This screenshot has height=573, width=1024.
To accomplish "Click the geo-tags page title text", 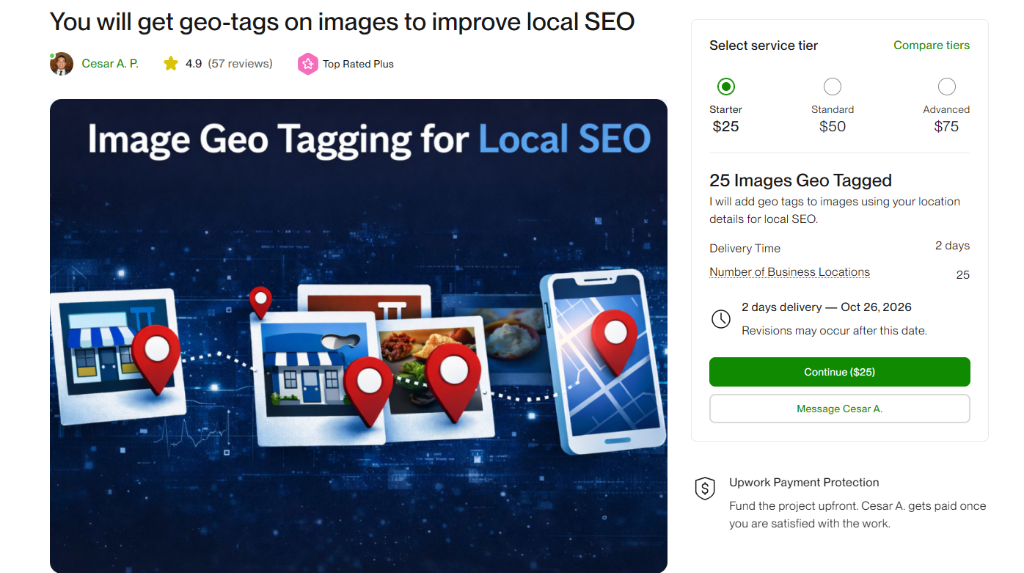I will pos(342,22).
